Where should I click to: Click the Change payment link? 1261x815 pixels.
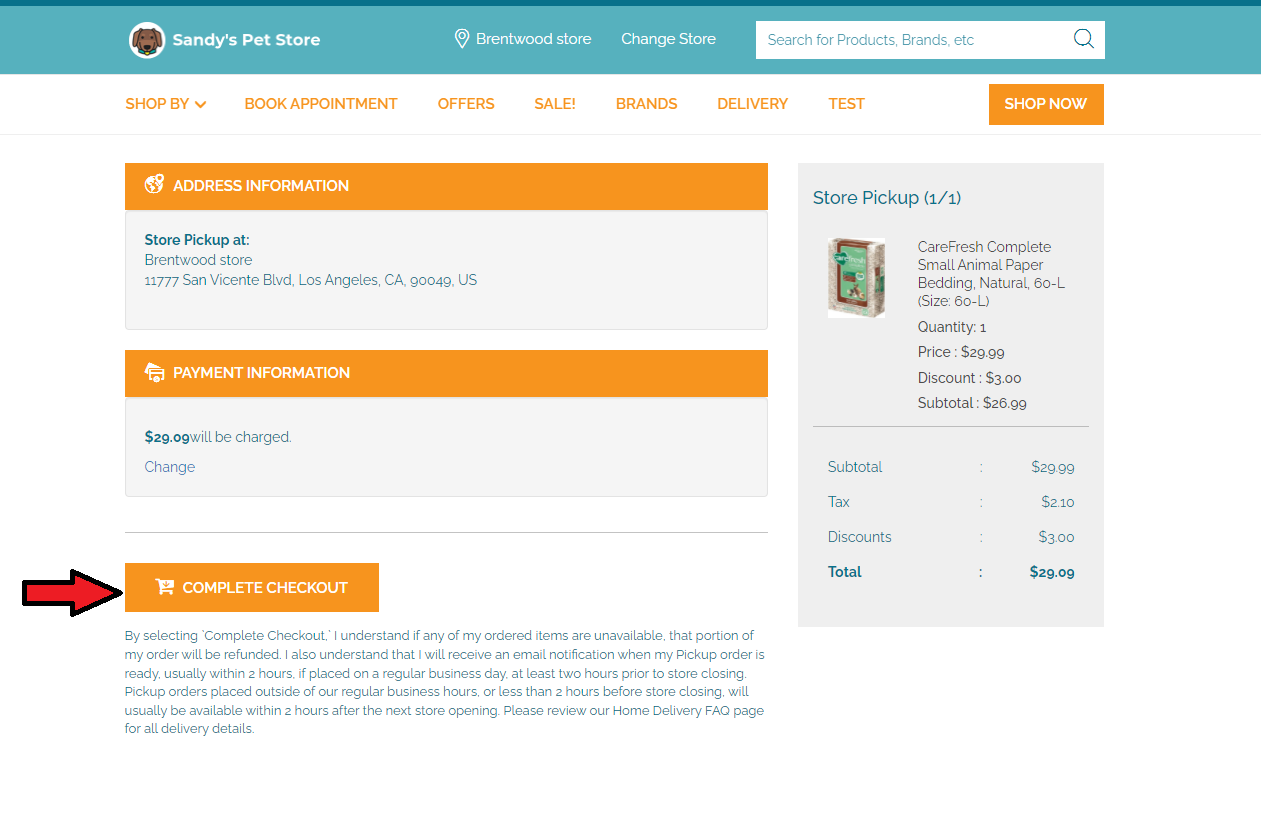tap(170, 467)
